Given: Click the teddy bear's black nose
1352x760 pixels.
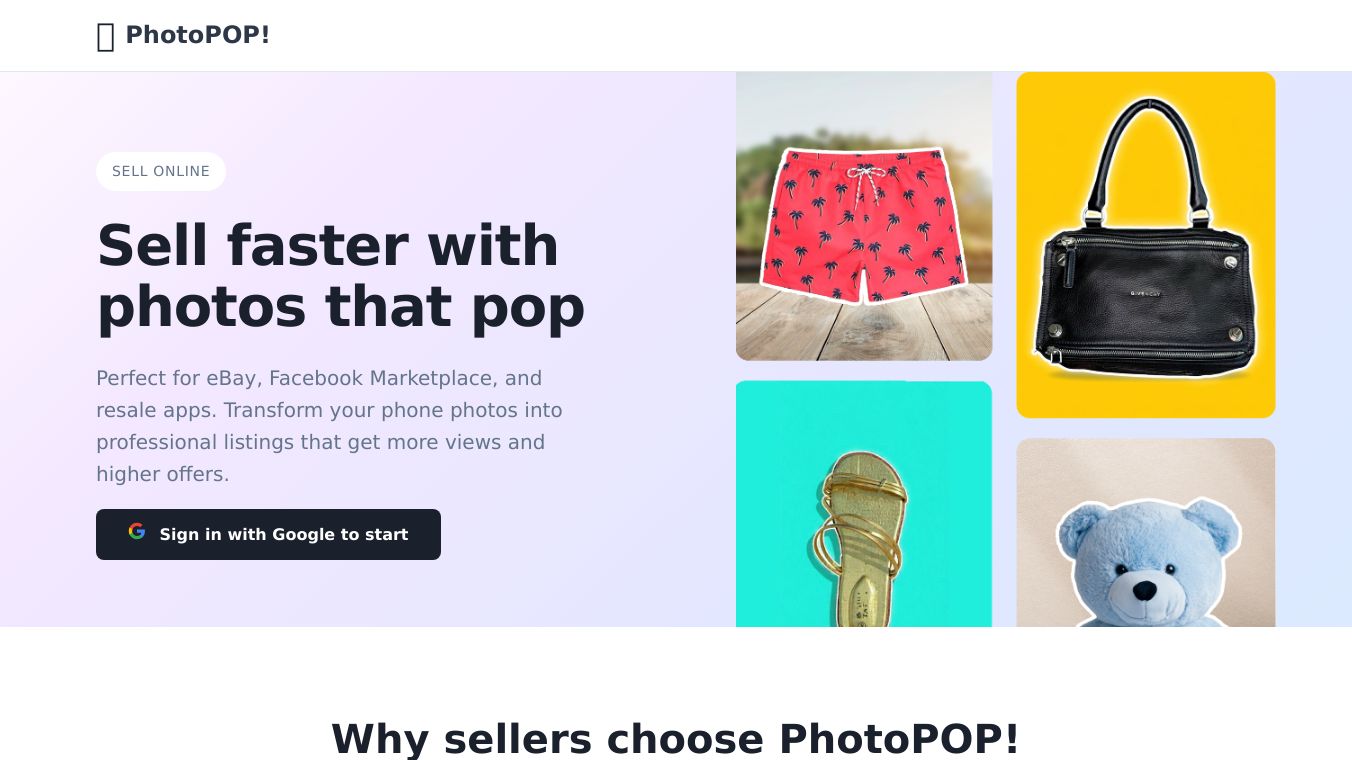Looking at the screenshot, I should click(1145, 590).
